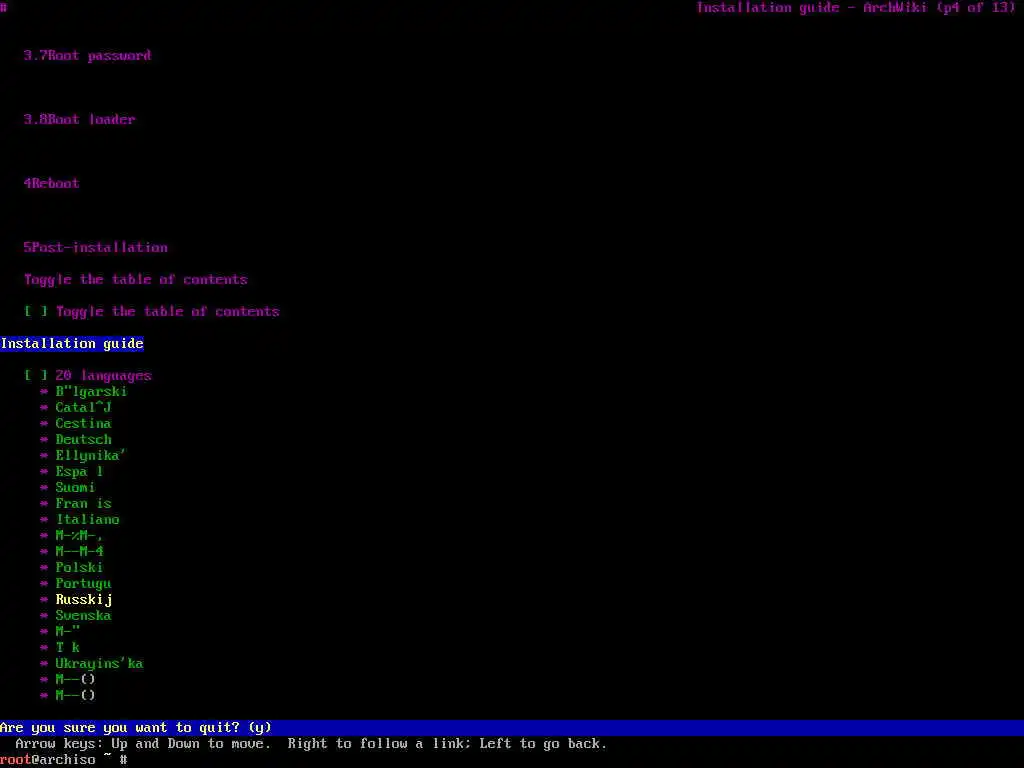
Task: Follow the 5 Post-installation link
Action: point(96,248)
